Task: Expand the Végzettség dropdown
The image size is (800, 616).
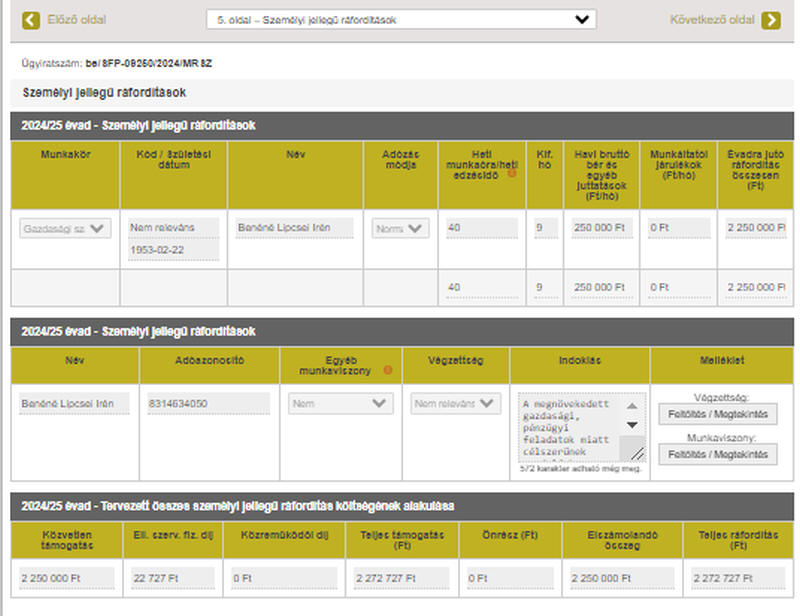Action: (456, 404)
